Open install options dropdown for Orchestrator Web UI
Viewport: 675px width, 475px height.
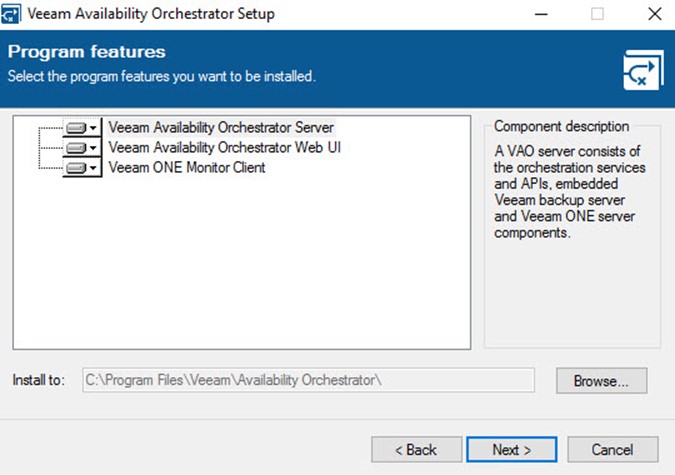[93, 148]
